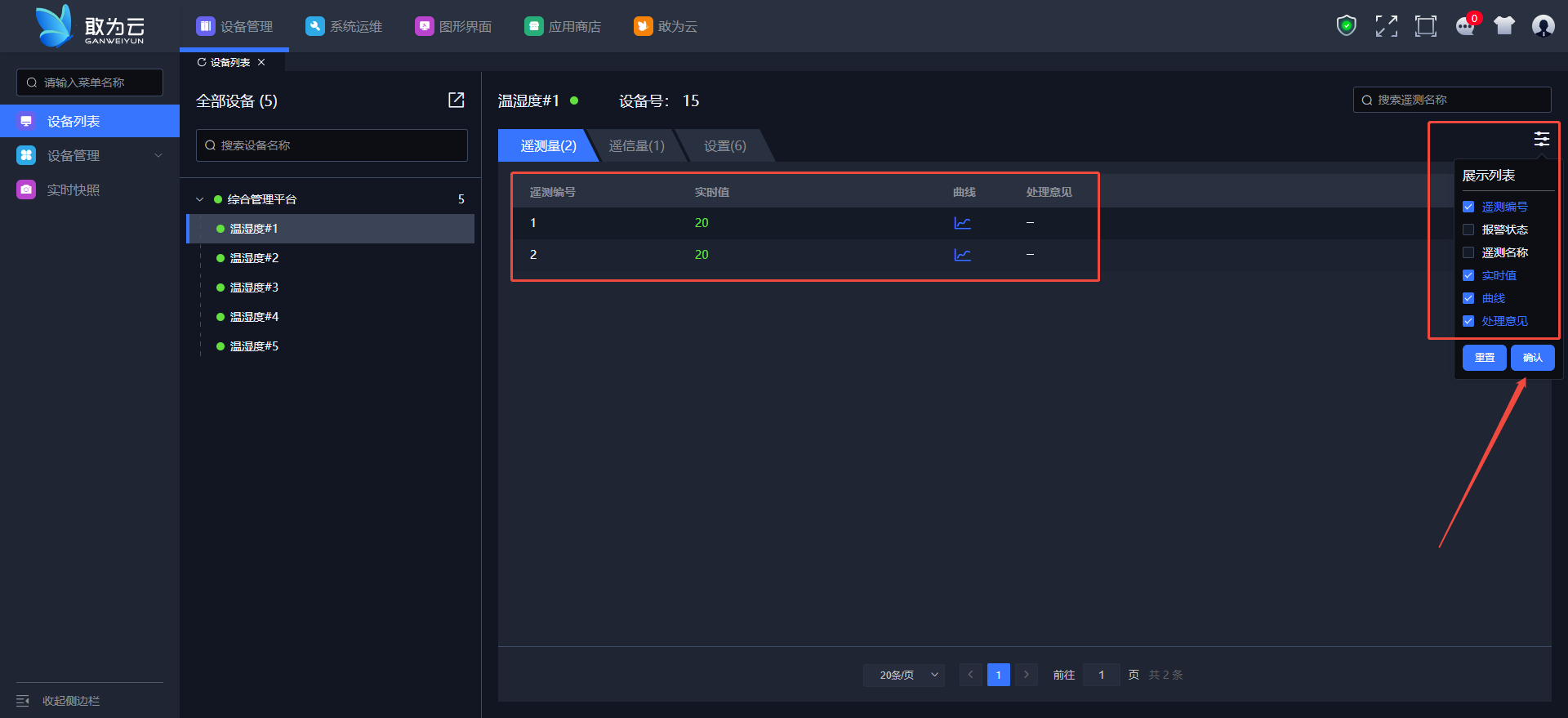
Task: Uncheck the 遥测编号 checkbox
Action: pyautogui.click(x=1468, y=207)
